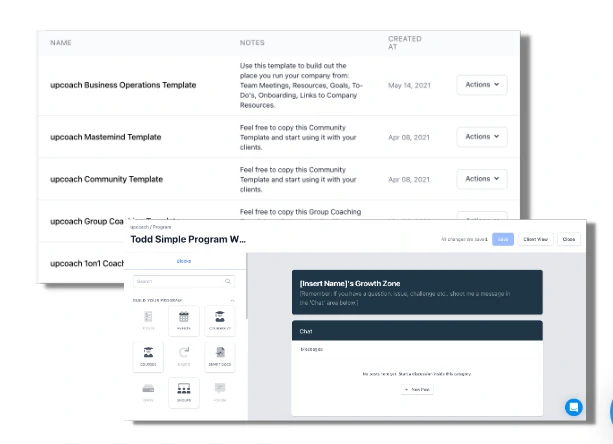Add the Habits circular-arrow block
This screenshot has width=613, height=444.
point(184,357)
